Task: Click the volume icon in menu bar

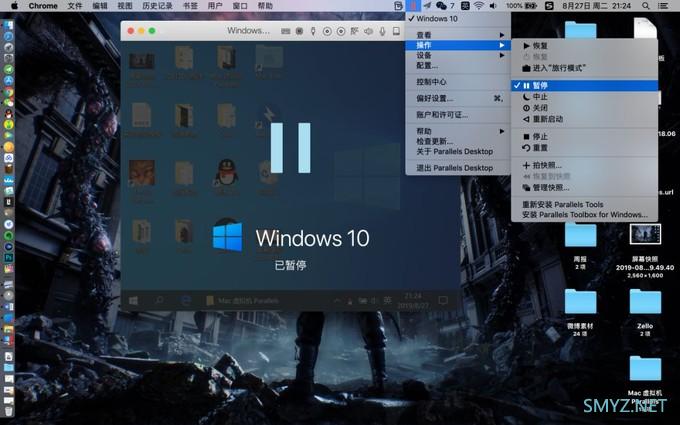Action: pyautogui.click(x=493, y=6)
